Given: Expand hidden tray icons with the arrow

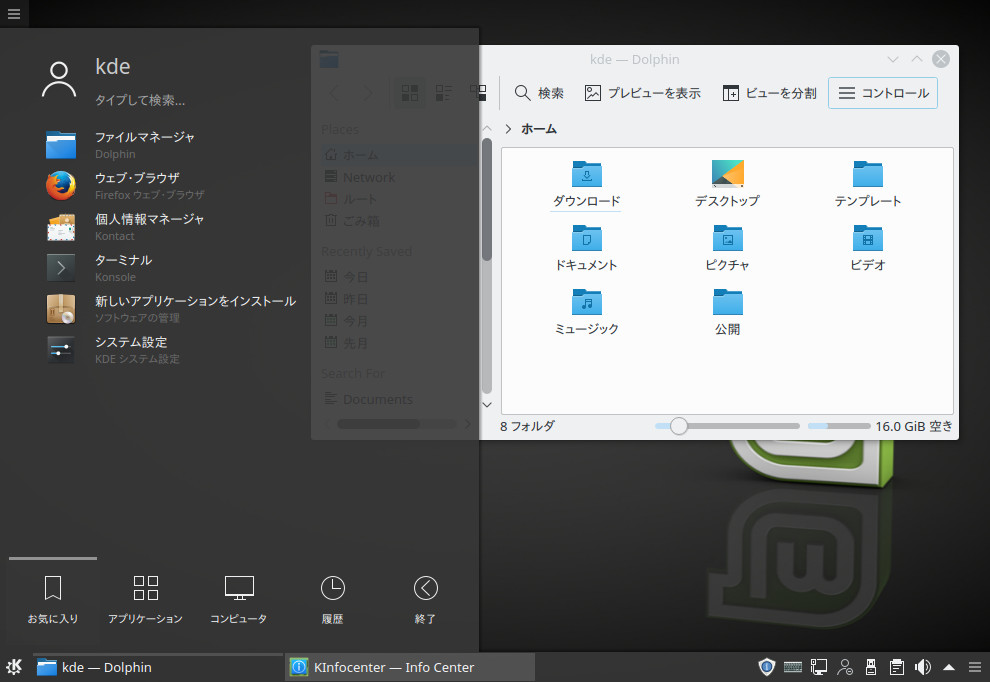Looking at the screenshot, I should point(948,666).
